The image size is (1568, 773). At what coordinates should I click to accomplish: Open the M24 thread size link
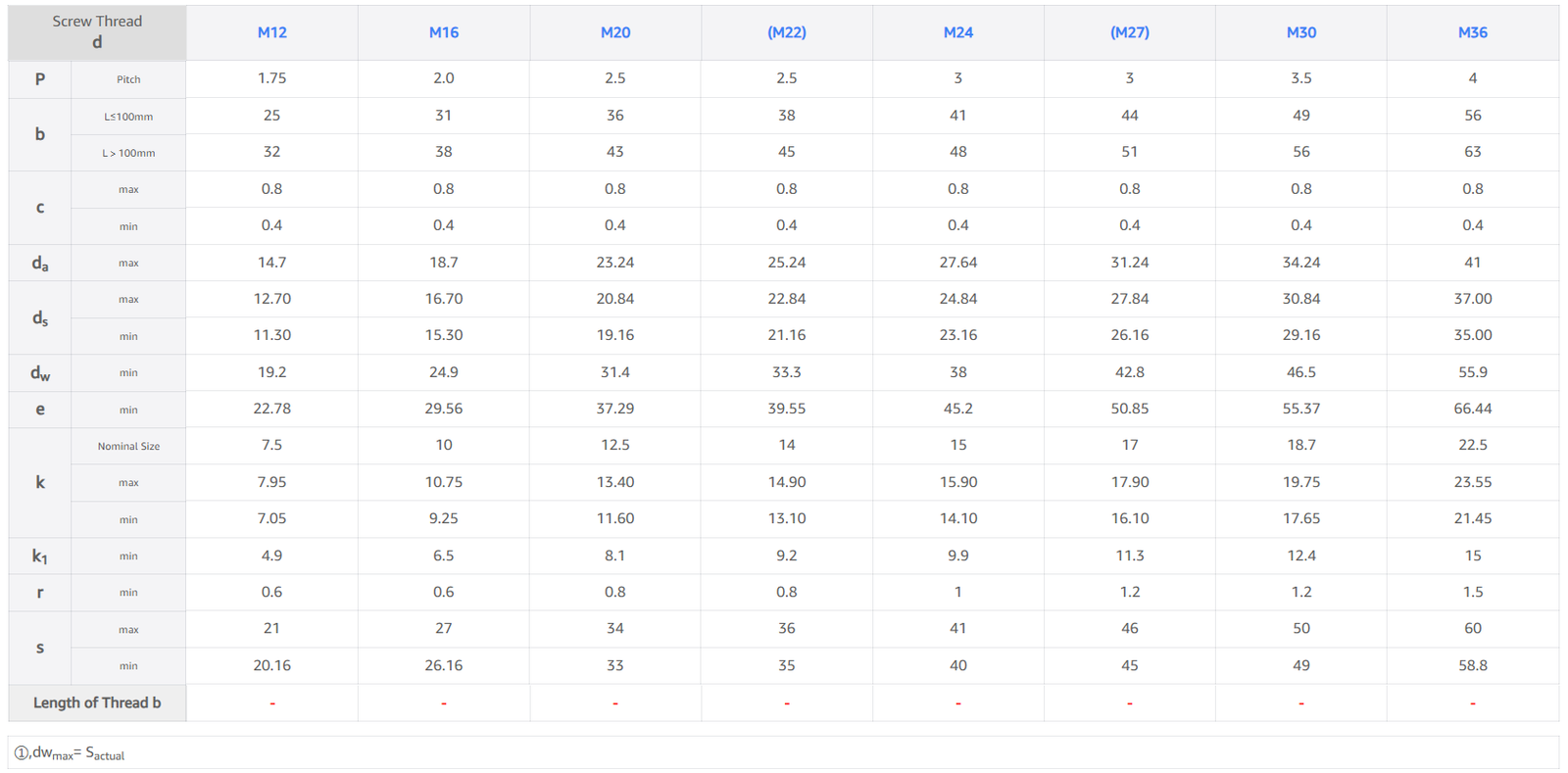click(957, 32)
